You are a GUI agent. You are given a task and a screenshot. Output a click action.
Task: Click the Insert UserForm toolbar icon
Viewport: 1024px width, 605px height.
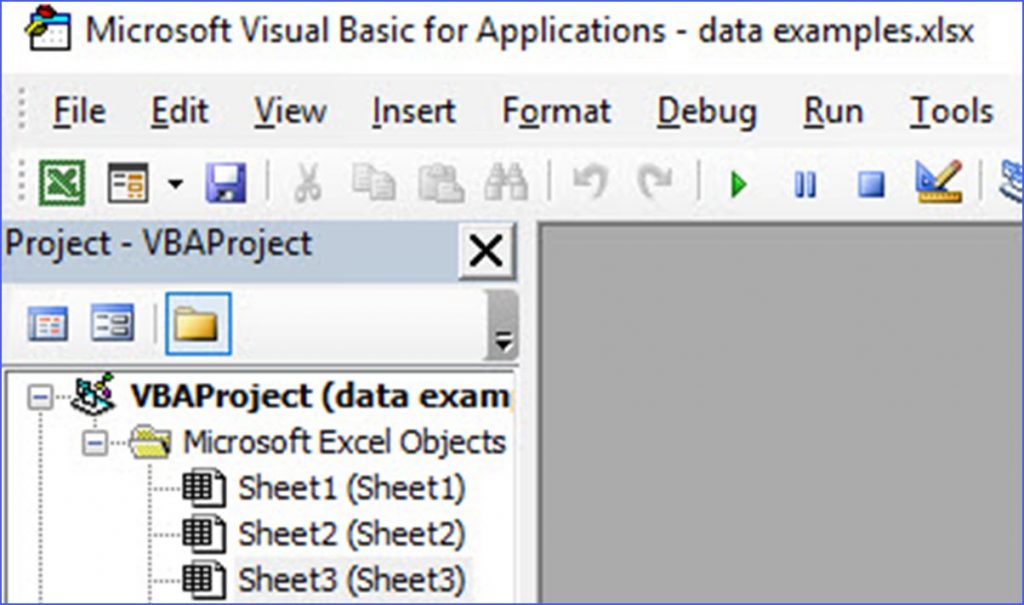click(x=127, y=184)
